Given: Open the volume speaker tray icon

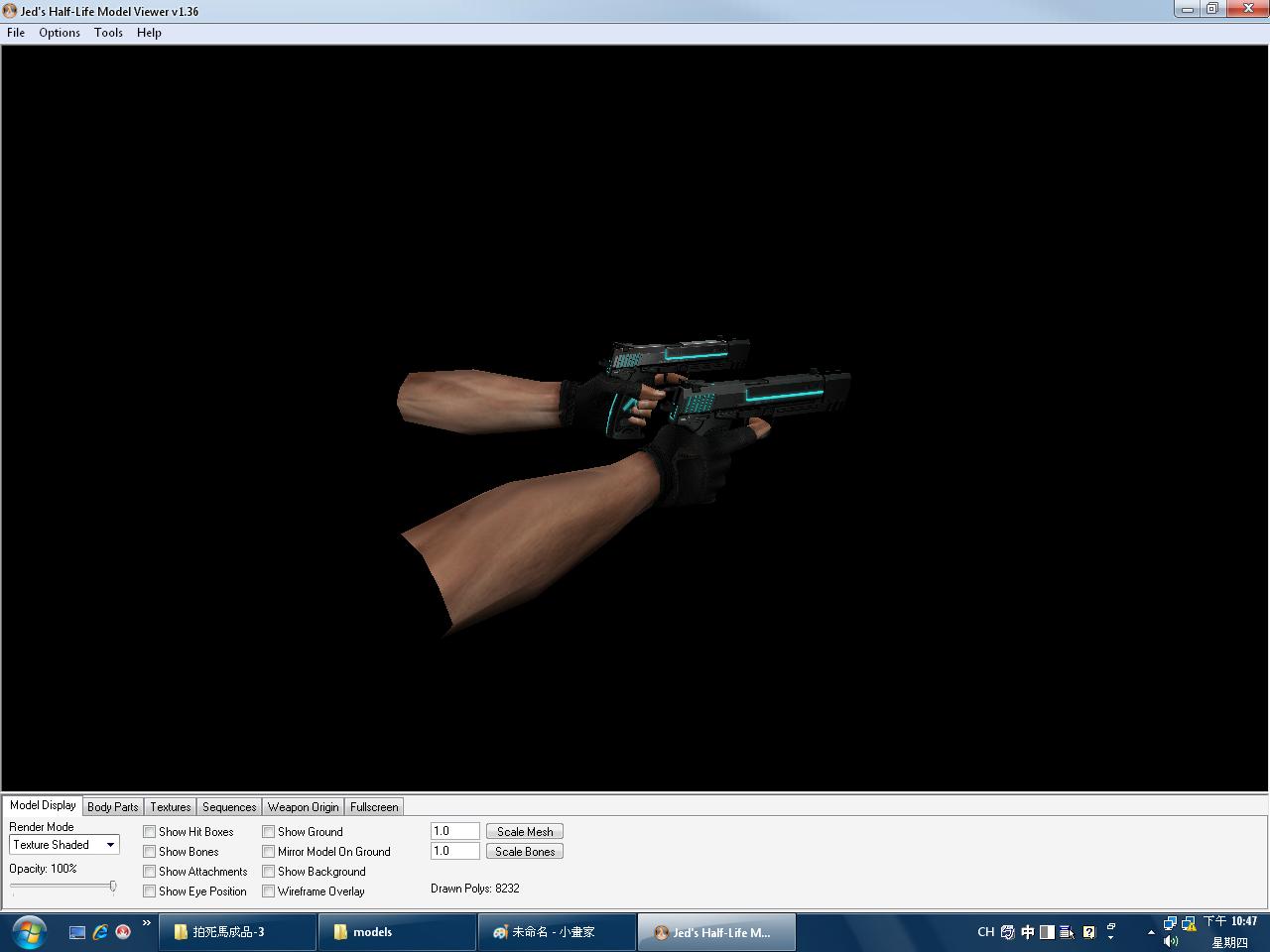Looking at the screenshot, I should pyautogui.click(x=1170, y=941).
